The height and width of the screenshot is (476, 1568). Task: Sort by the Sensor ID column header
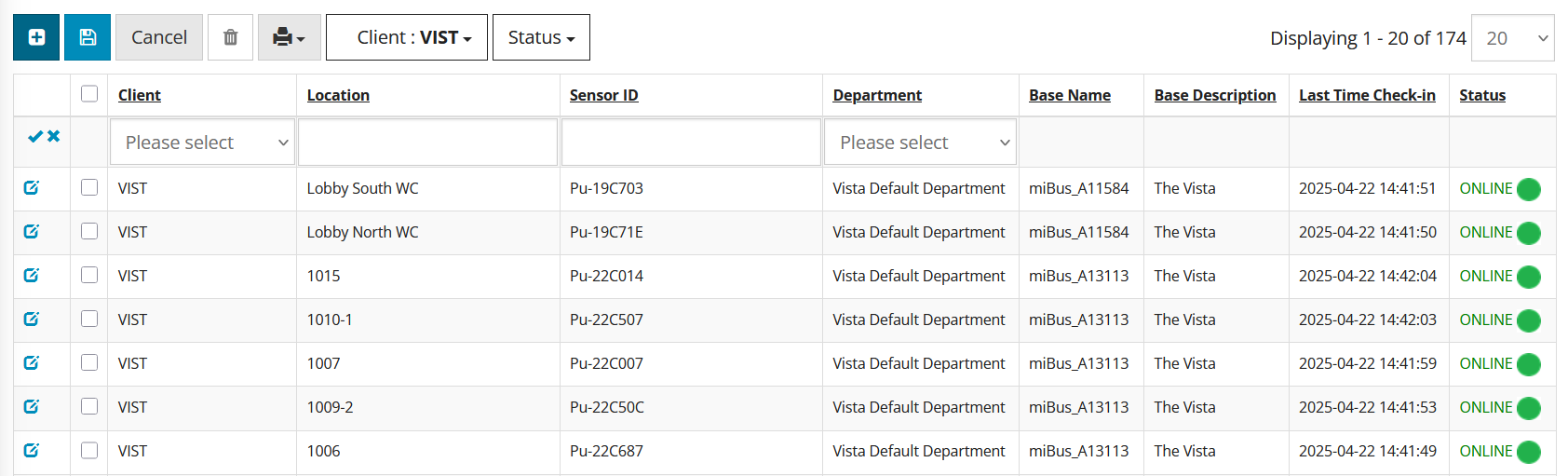point(604,95)
